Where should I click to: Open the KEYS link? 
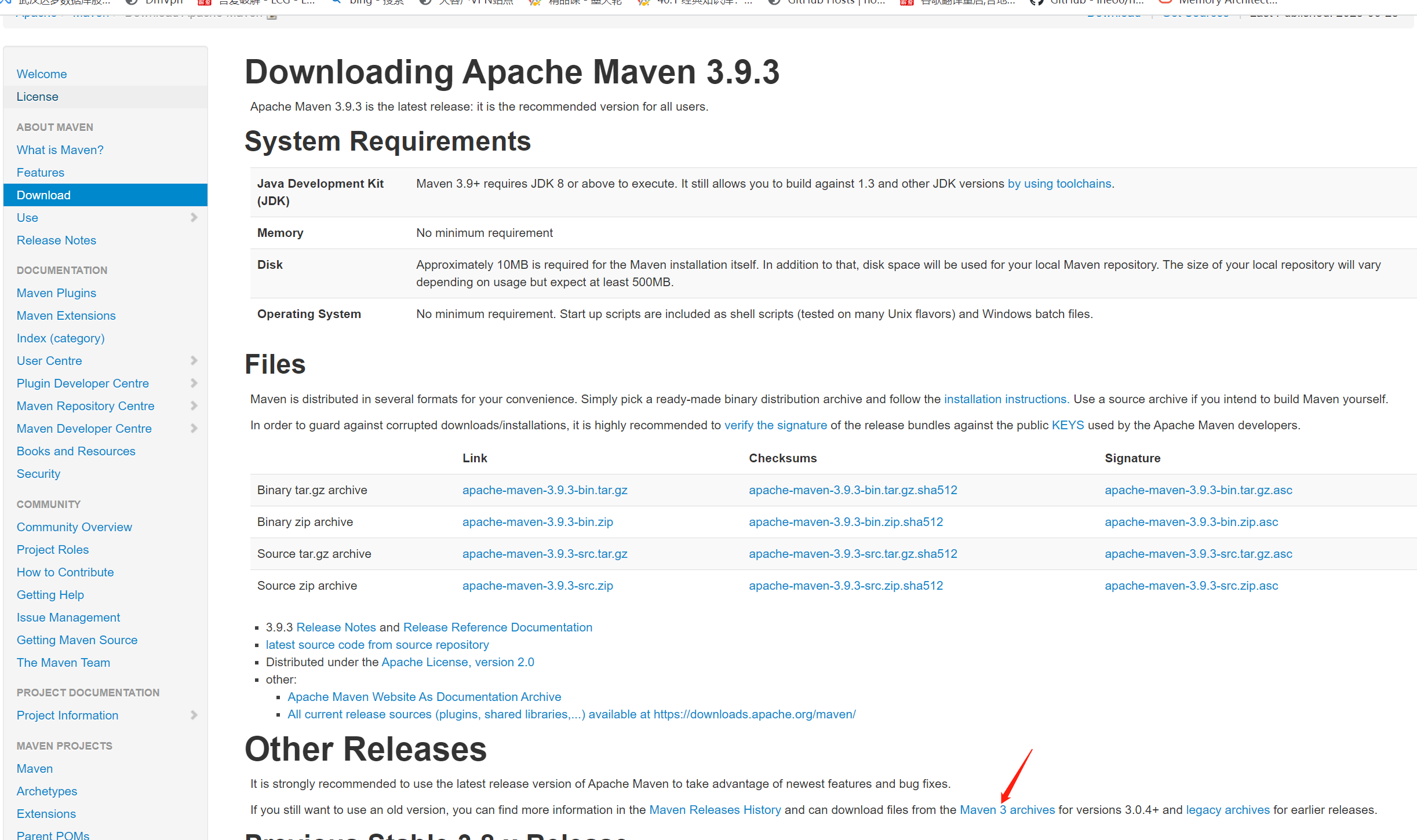tap(1068, 425)
